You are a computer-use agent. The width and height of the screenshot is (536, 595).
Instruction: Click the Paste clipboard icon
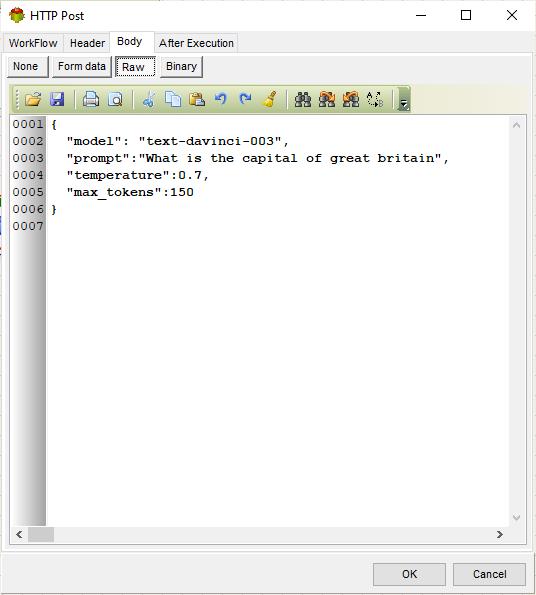pos(197,99)
